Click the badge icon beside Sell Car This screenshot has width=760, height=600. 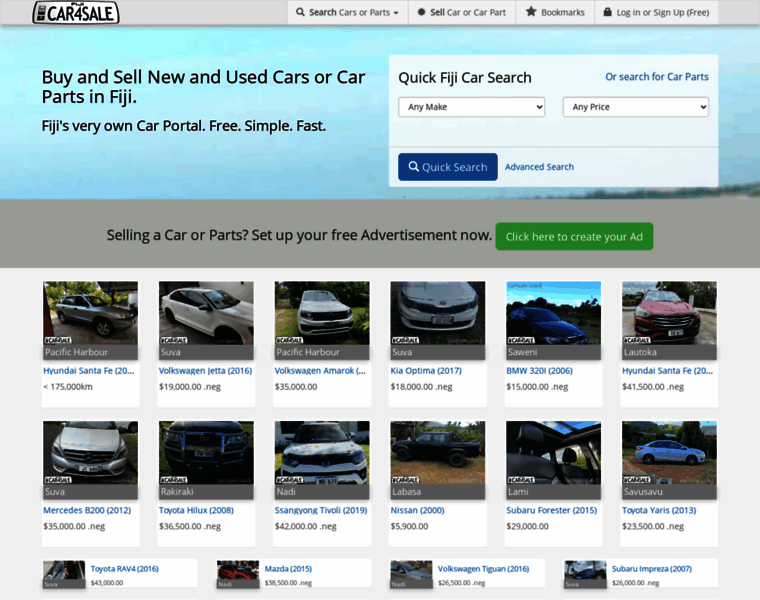tap(421, 12)
